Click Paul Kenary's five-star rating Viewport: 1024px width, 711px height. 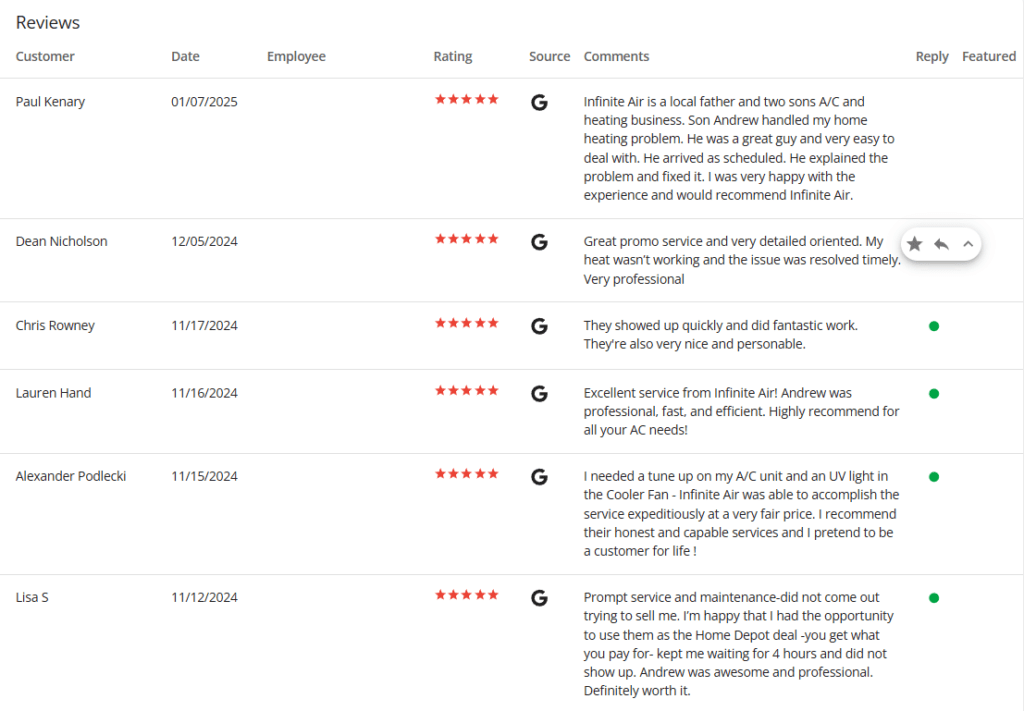pyautogui.click(x=466, y=100)
